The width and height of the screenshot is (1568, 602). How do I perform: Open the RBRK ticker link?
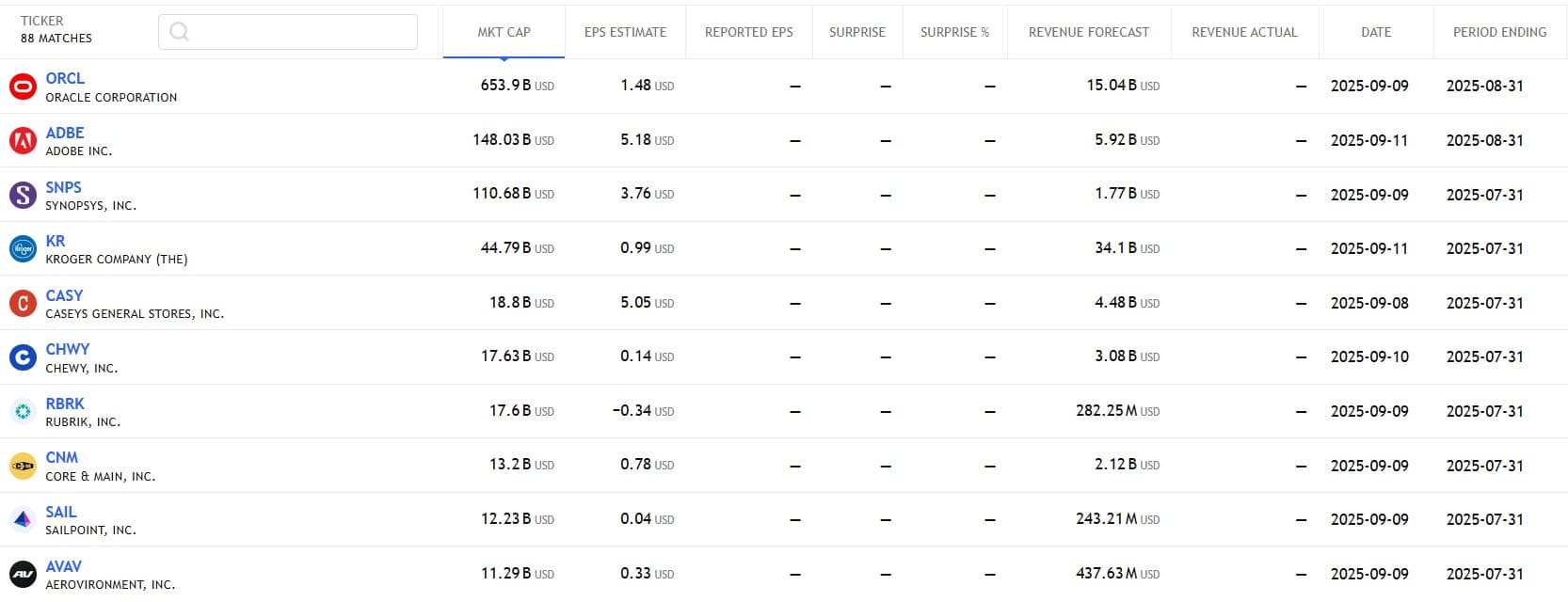(x=65, y=404)
